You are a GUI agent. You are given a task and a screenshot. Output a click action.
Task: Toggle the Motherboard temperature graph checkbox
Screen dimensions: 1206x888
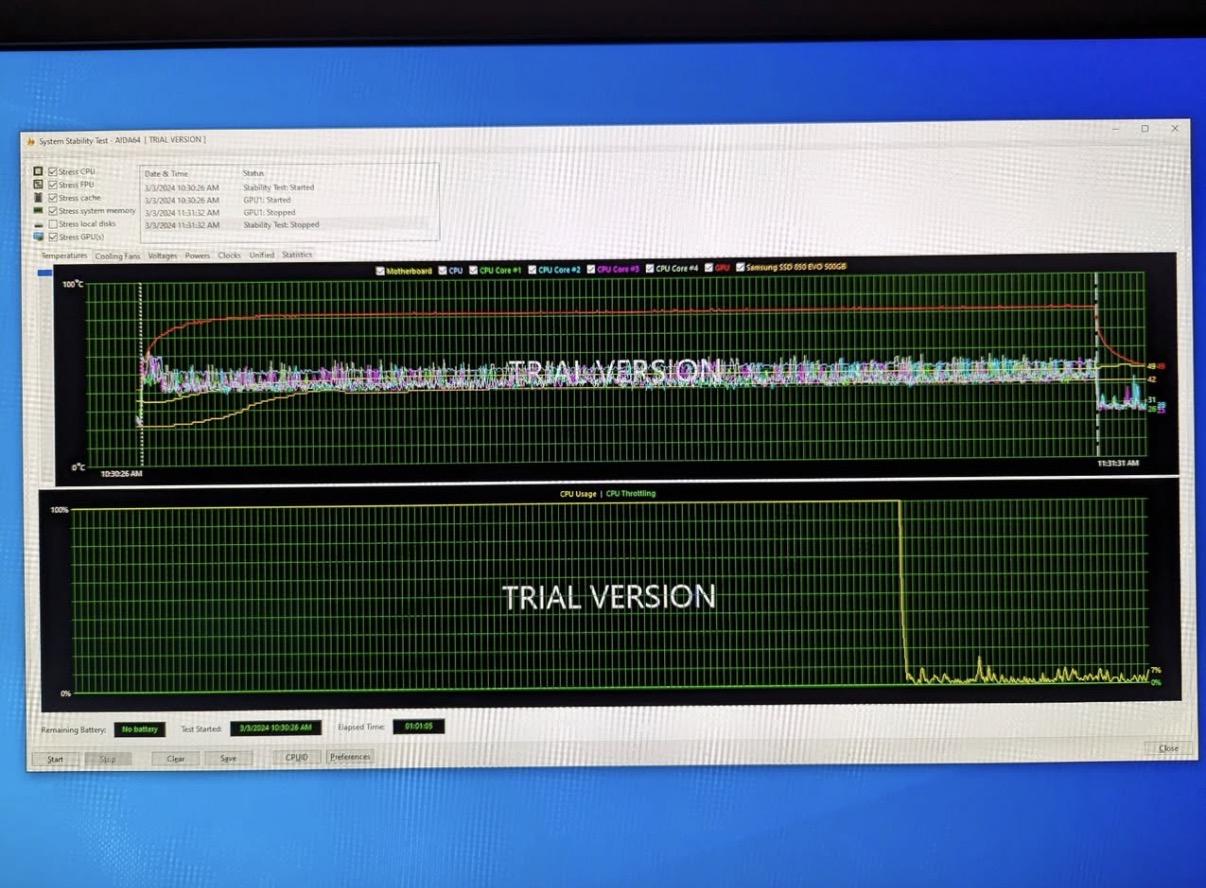[x=380, y=271]
